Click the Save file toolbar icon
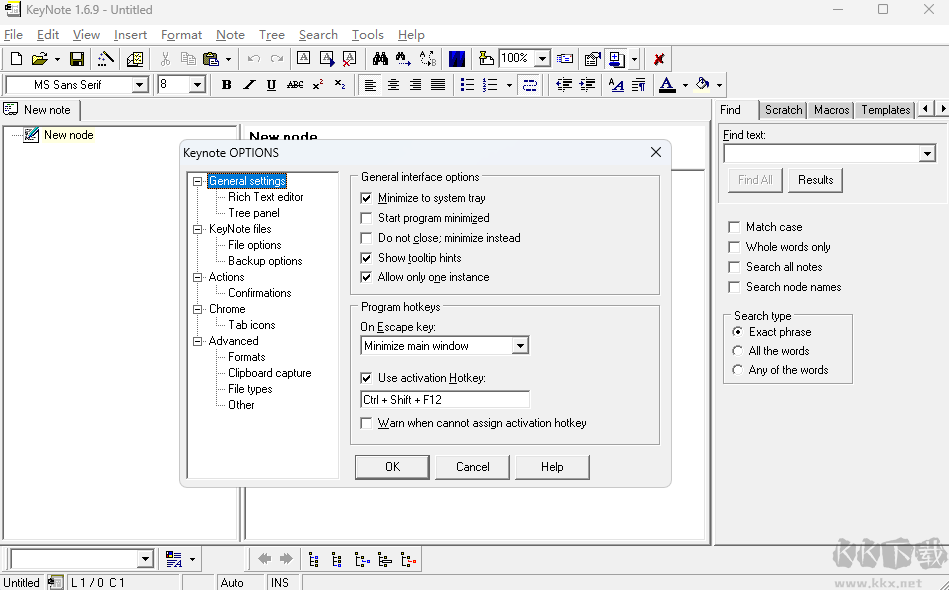Viewport: 949px width, 590px height. pyautogui.click(x=77, y=59)
